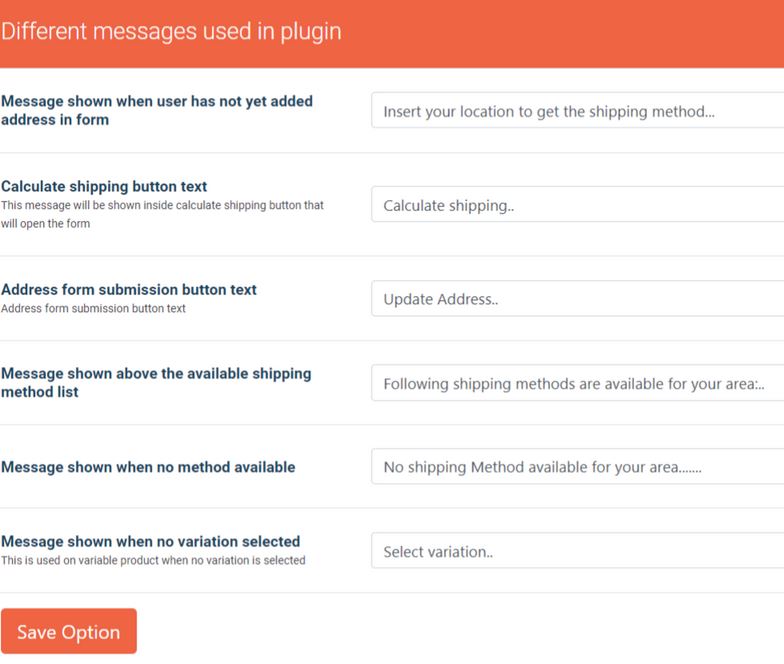Screen dimensions: 784x664
Task: Click 'address in form' label text
Action: click(55, 120)
